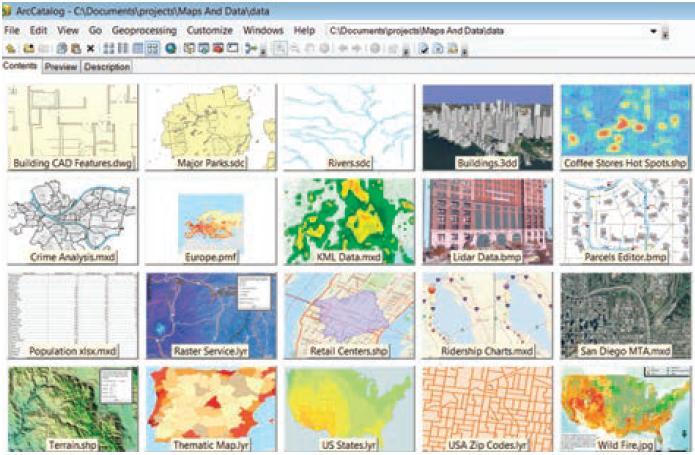Open the Help menu
The image size is (695, 455).
[x=304, y=31]
